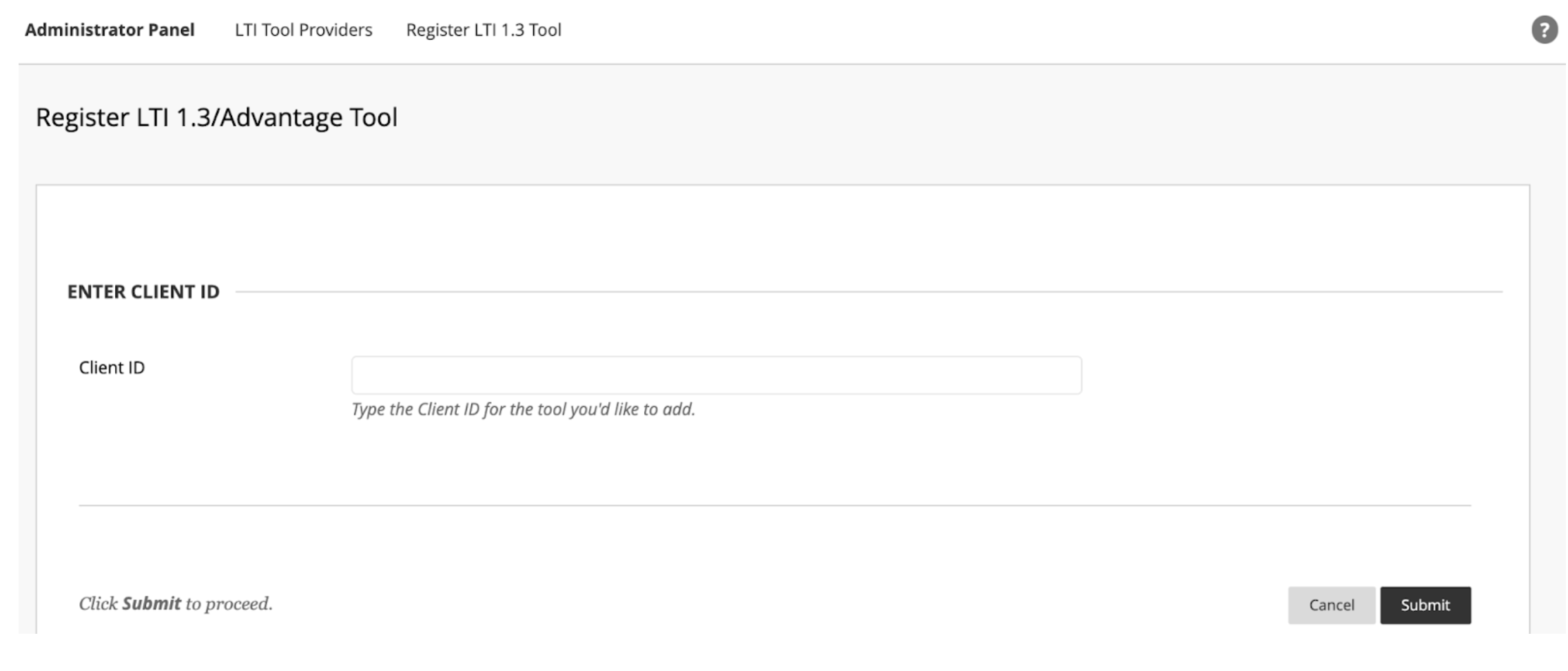
Task: Select Register LTI 1.3 Tool breadcrumb item
Action: 484,30
